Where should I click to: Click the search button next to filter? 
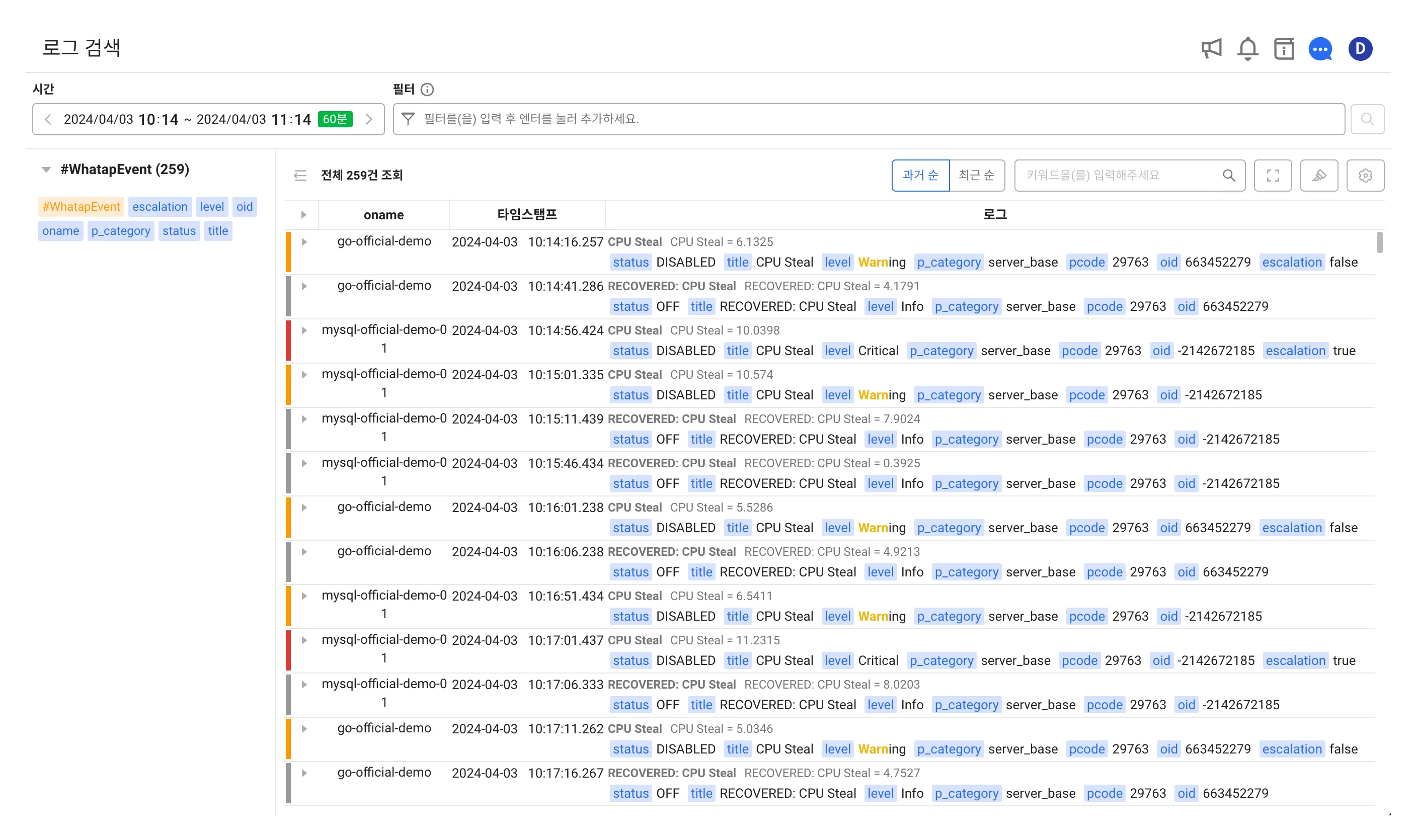[1367, 119]
